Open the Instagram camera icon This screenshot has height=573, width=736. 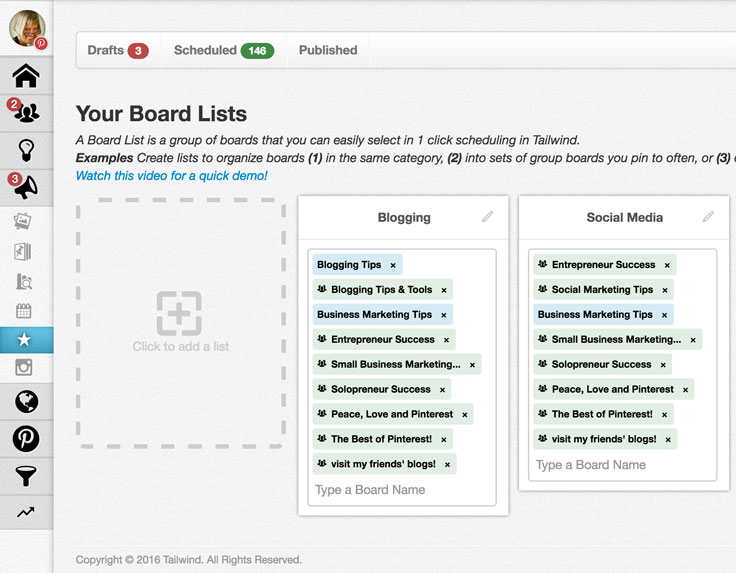23,367
